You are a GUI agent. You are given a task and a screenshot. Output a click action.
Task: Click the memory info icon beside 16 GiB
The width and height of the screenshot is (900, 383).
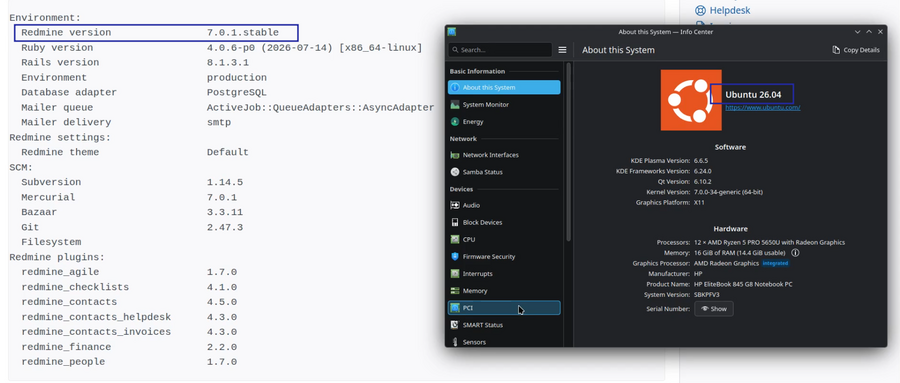click(x=796, y=253)
